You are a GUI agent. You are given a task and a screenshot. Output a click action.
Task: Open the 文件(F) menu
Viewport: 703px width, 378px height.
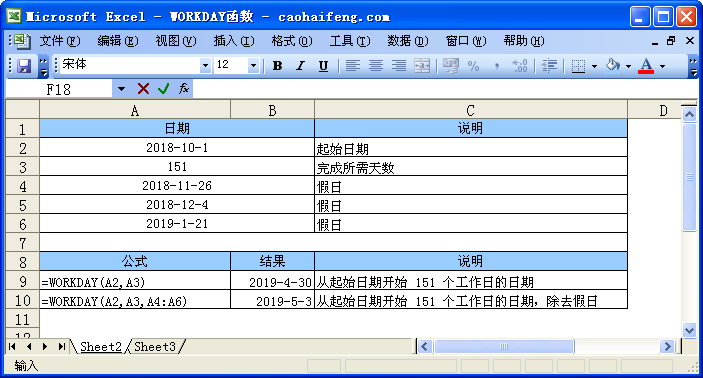[x=60, y=41]
